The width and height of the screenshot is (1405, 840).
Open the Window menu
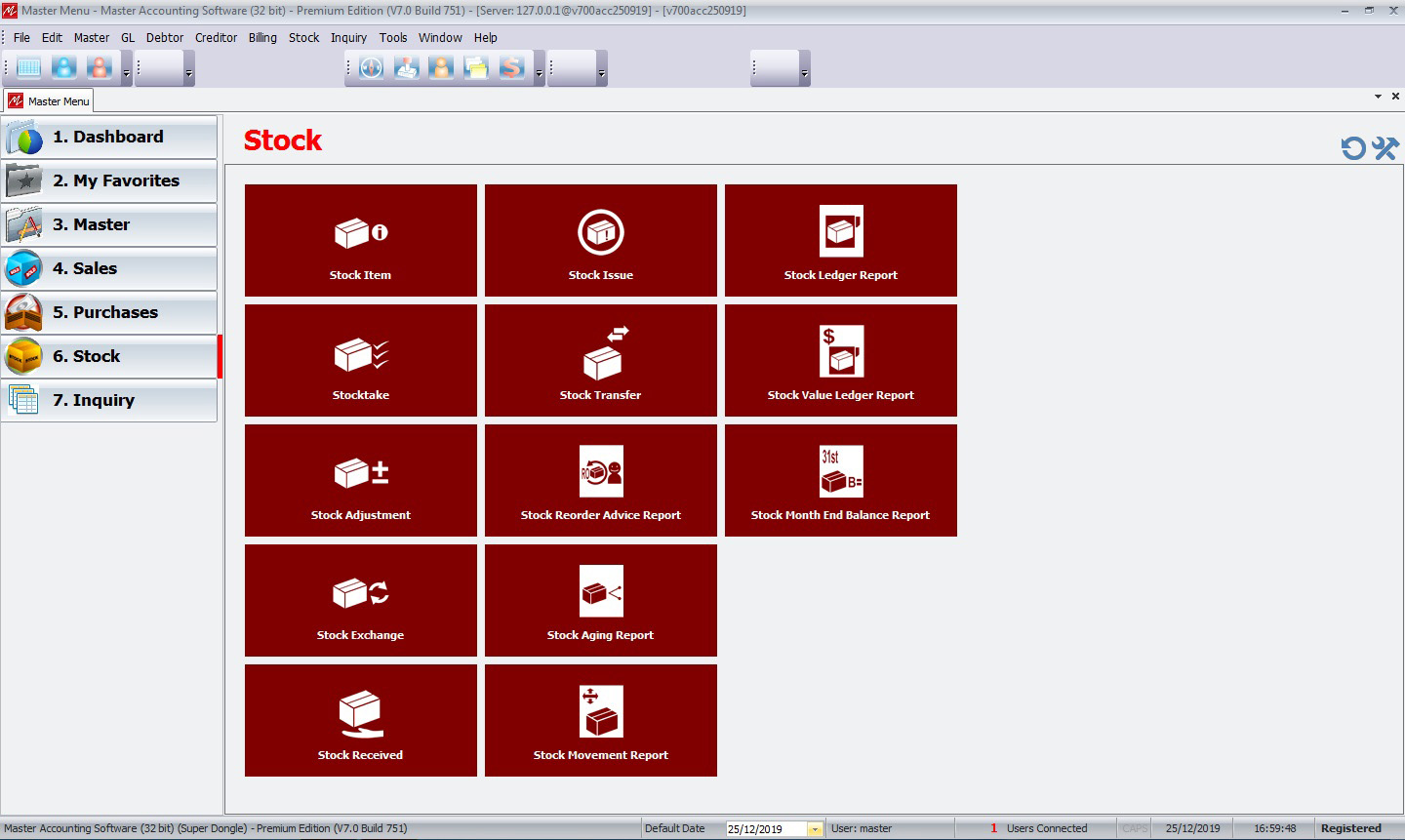pos(440,38)
